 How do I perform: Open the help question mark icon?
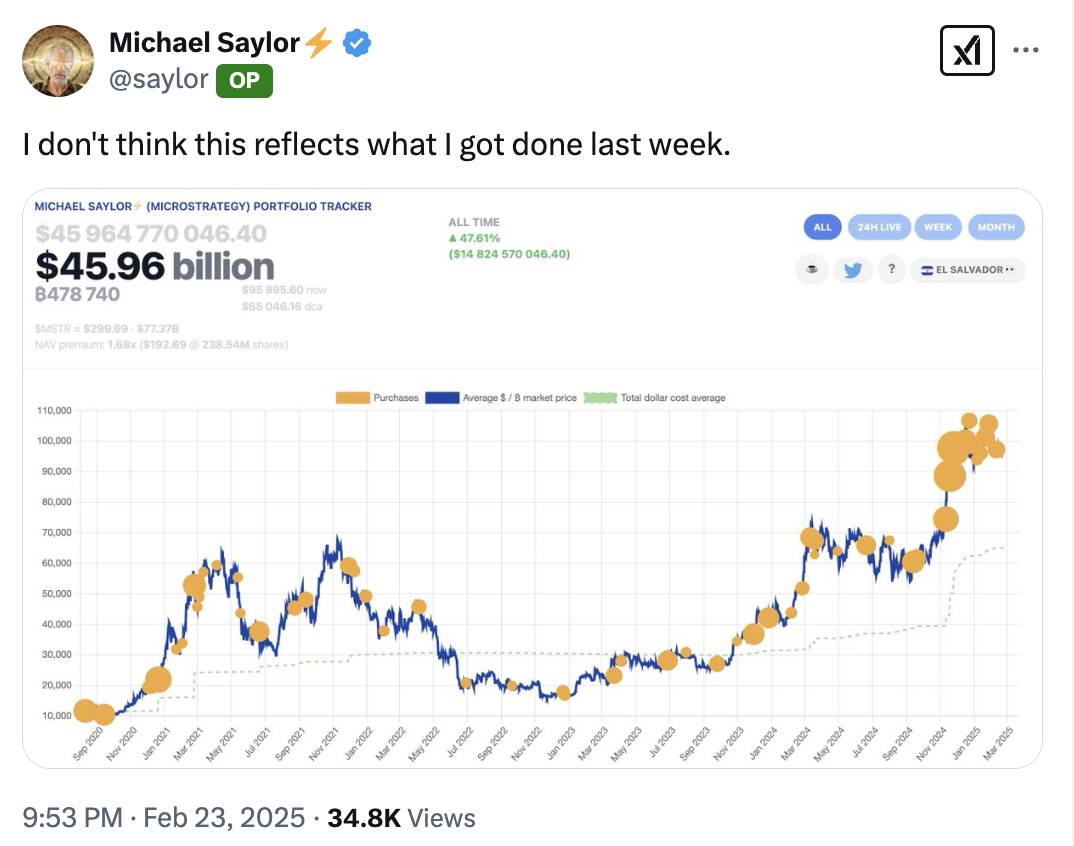[x=892, y=270]
